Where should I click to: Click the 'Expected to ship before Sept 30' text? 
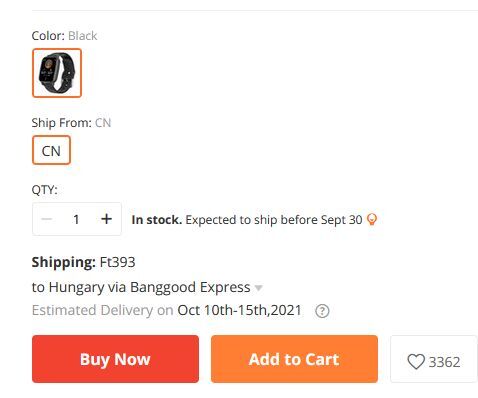click(x=274, y=220)
